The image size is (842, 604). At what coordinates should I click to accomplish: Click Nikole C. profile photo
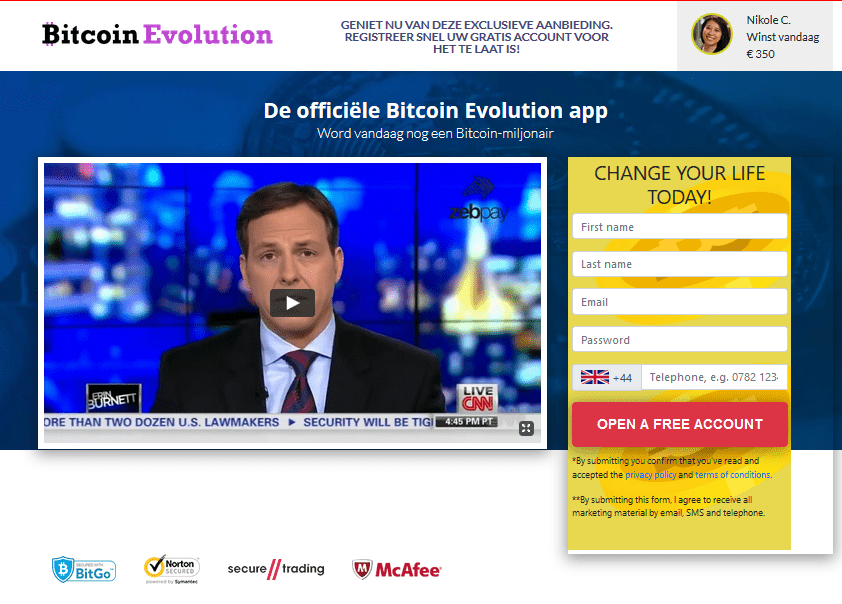[712, 35]
